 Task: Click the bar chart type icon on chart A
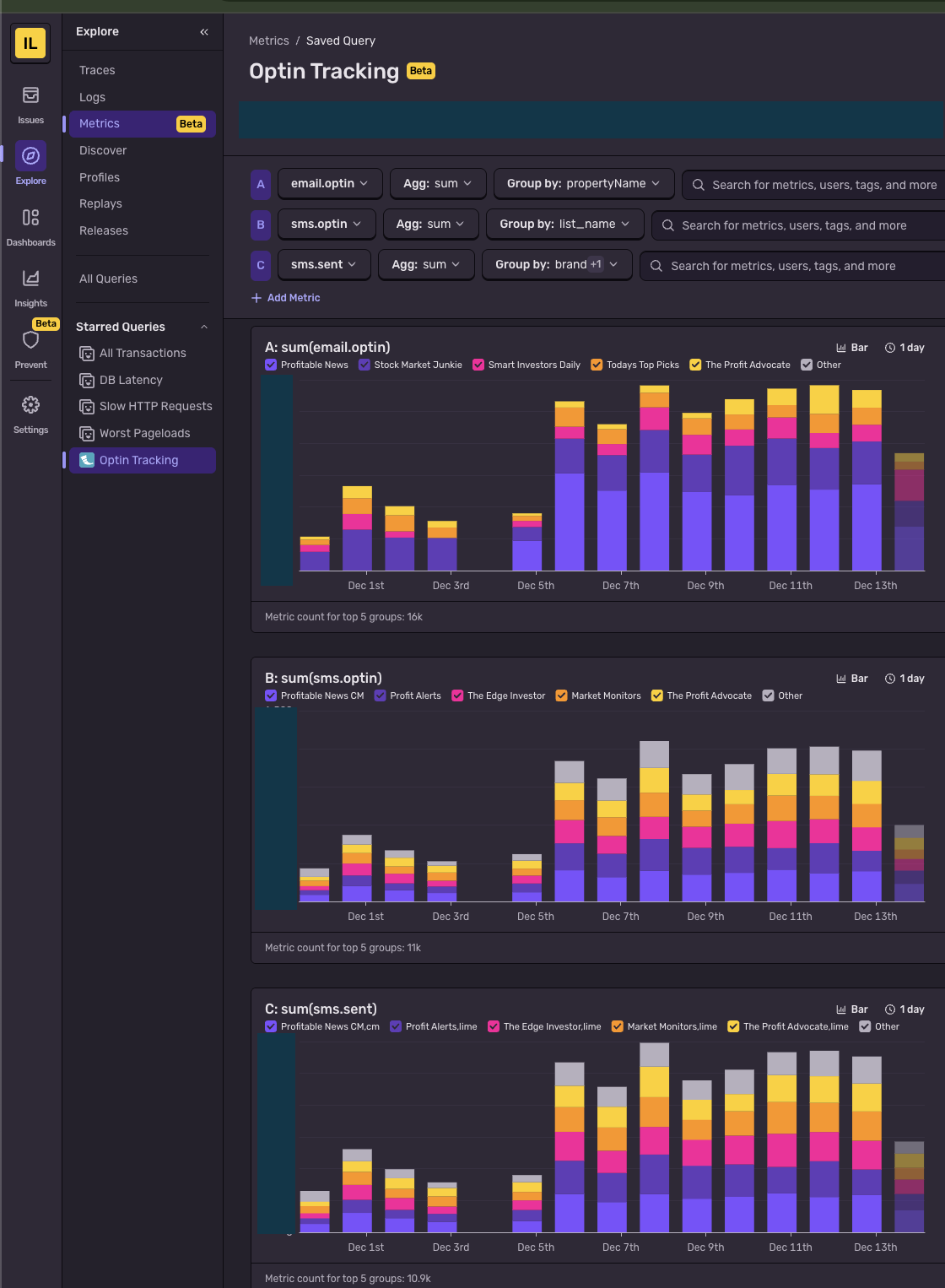(852, 347)
